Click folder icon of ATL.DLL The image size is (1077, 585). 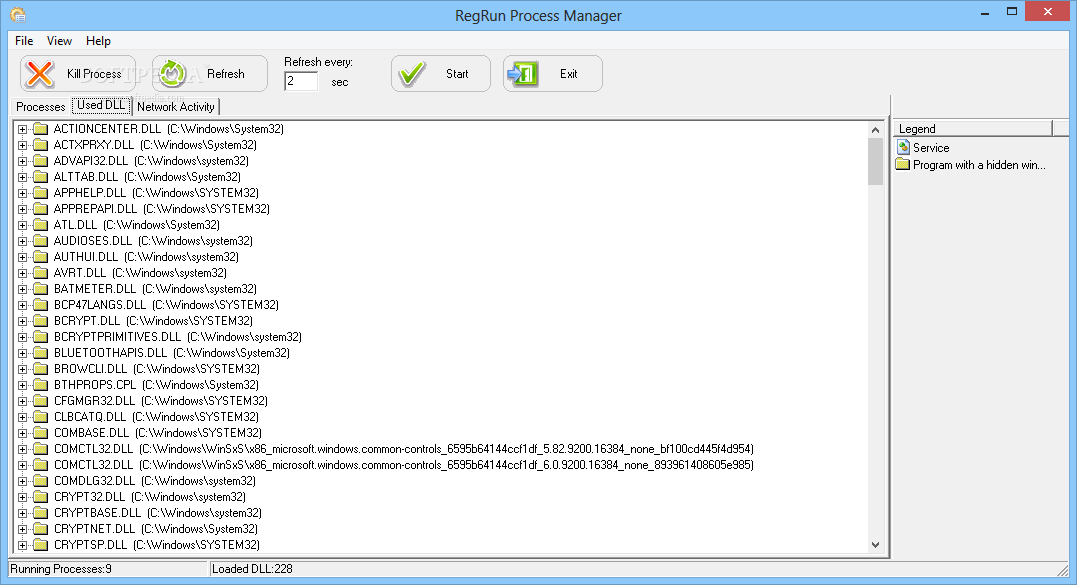click(x=41, y=225)
